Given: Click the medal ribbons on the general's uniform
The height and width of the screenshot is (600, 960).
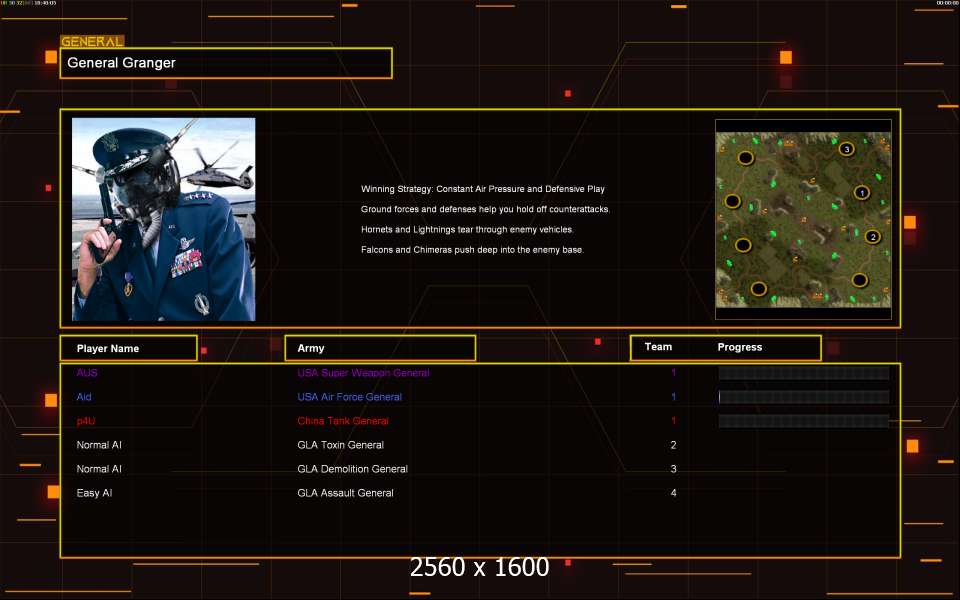Looking at the screenshot, I should pos(187,265).
